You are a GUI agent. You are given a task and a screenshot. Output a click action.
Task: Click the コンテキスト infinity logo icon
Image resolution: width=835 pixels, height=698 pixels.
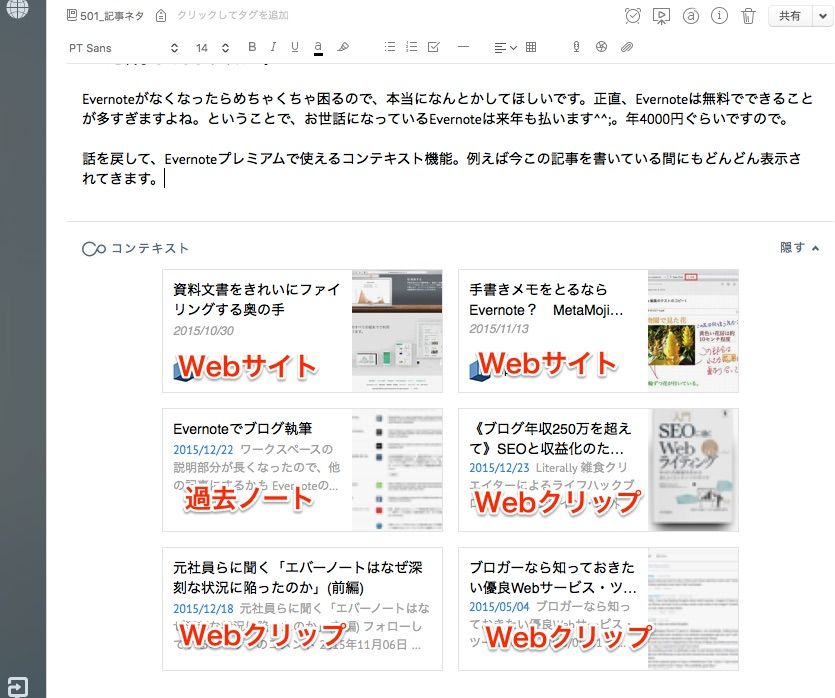[x=94, y=249]
